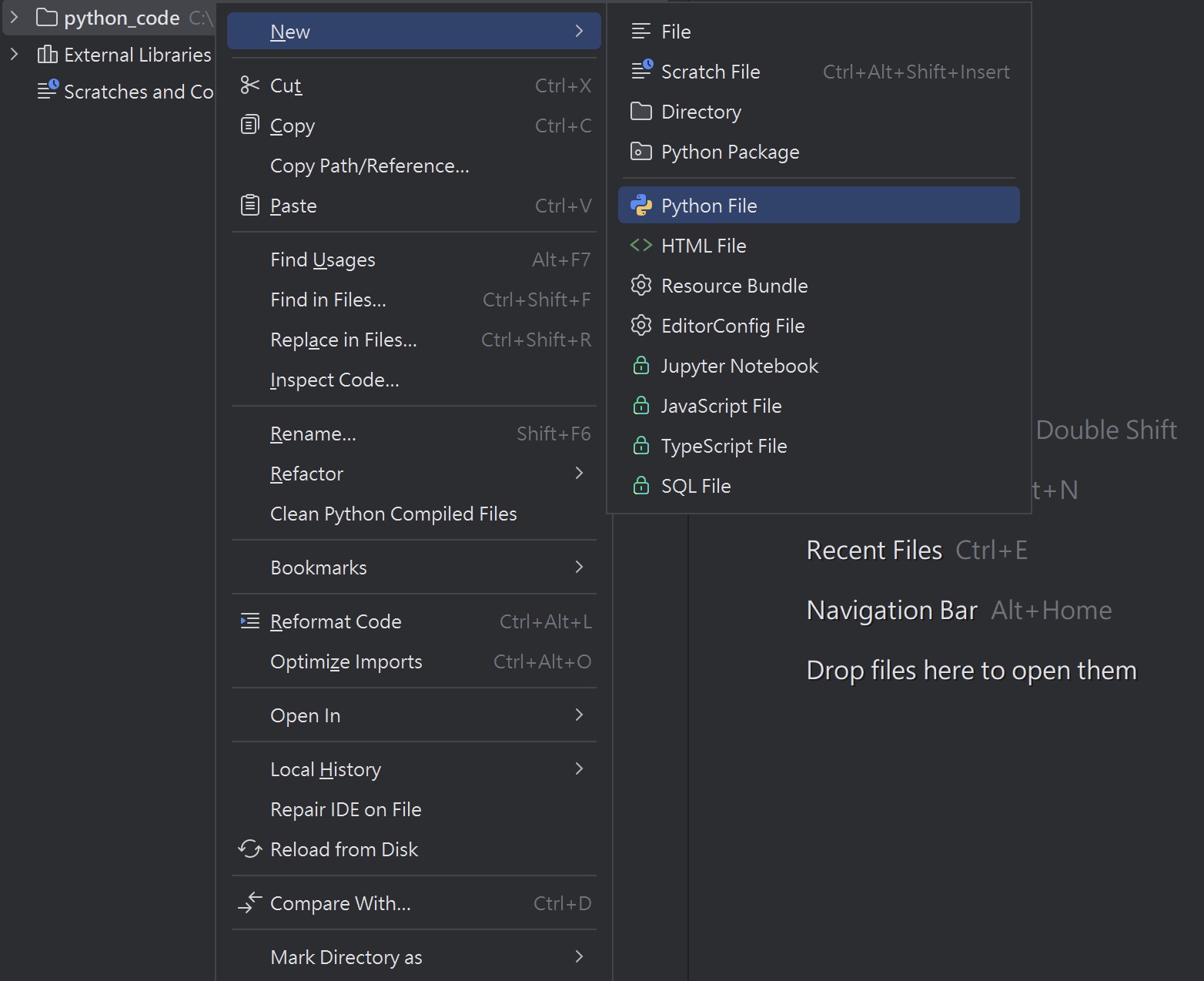1204x981 pixels.
Task: Click the File icon in the New submenu
Action: coord(640,32)
